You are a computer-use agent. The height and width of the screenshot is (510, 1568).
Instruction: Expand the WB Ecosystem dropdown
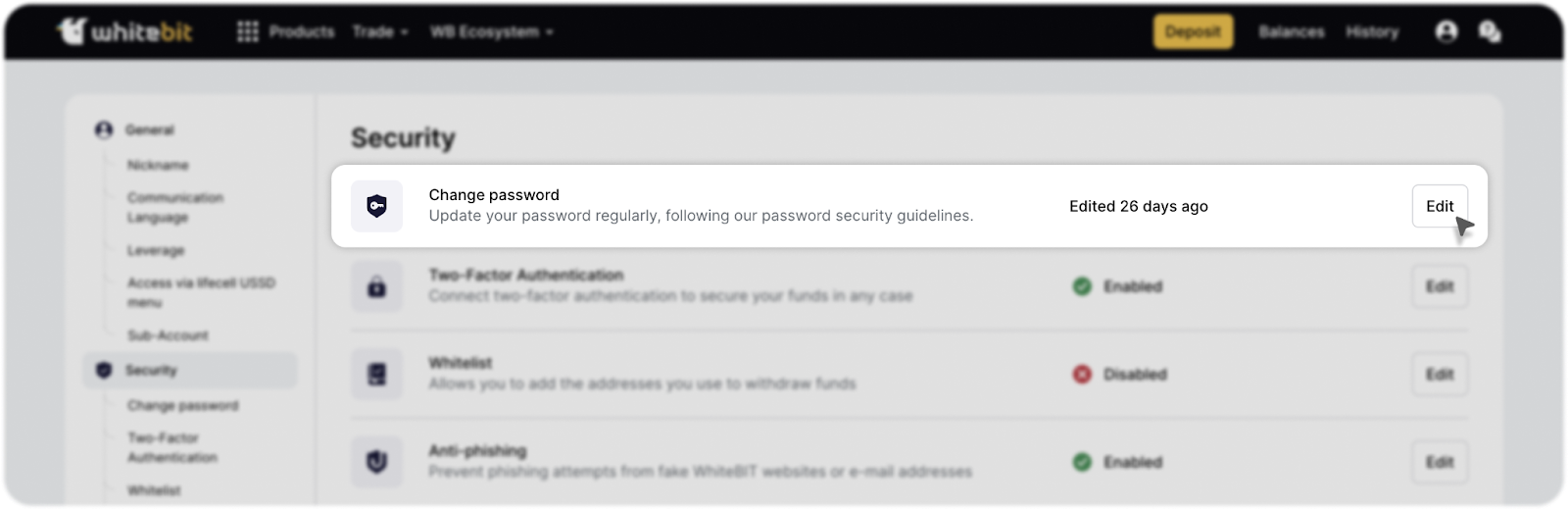pos(491,31)
